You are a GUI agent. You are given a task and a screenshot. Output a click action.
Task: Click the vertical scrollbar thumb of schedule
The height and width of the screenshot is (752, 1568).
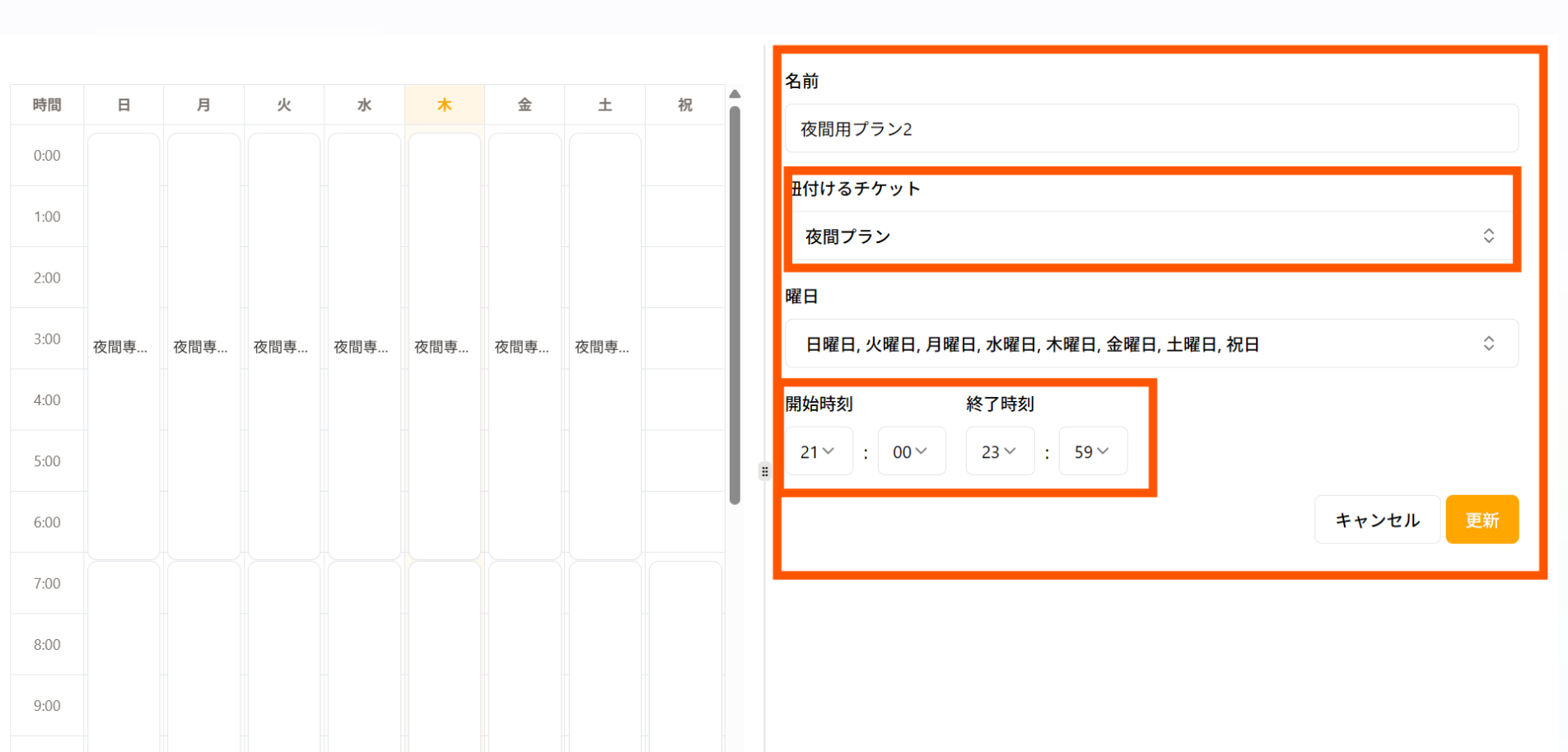pos(735,305)
